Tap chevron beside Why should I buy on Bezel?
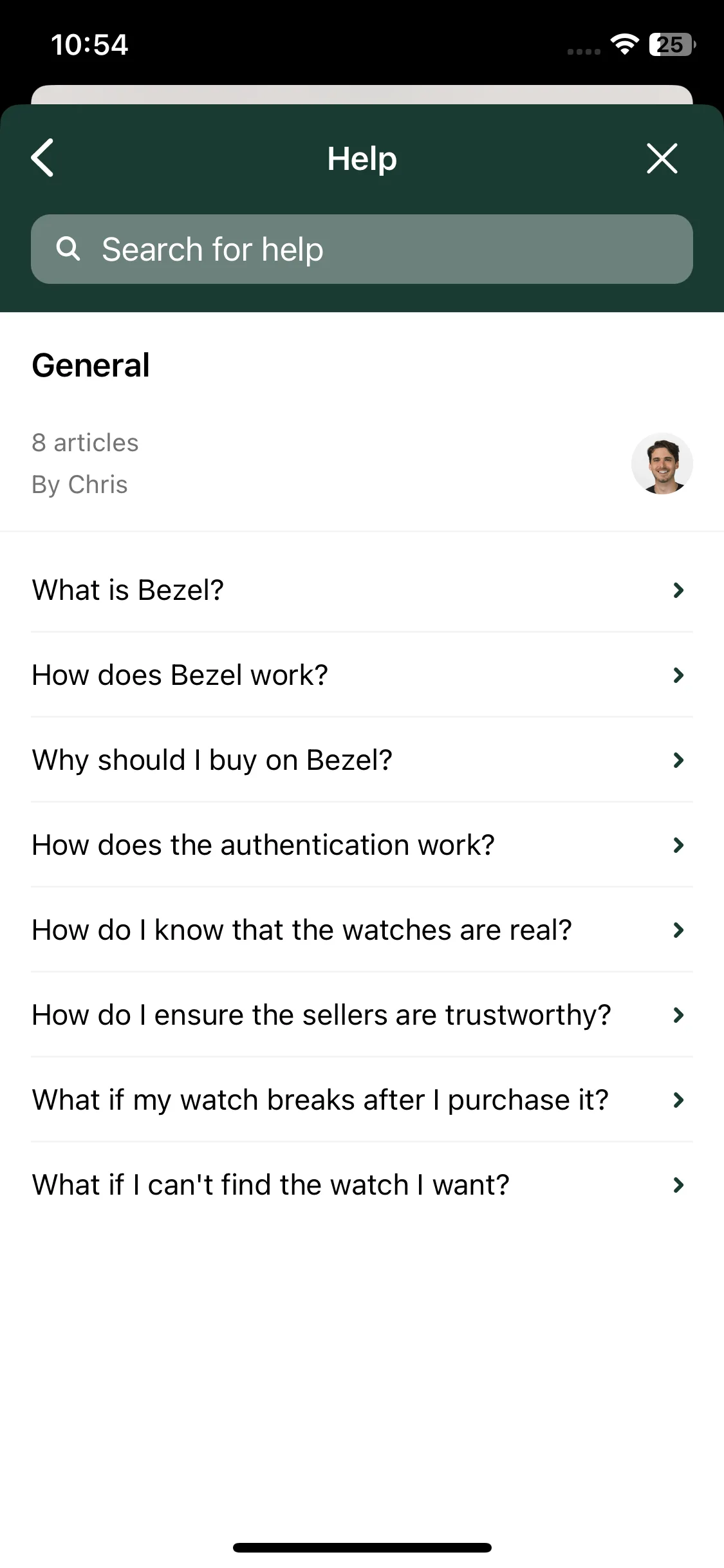 click(678, 760)
